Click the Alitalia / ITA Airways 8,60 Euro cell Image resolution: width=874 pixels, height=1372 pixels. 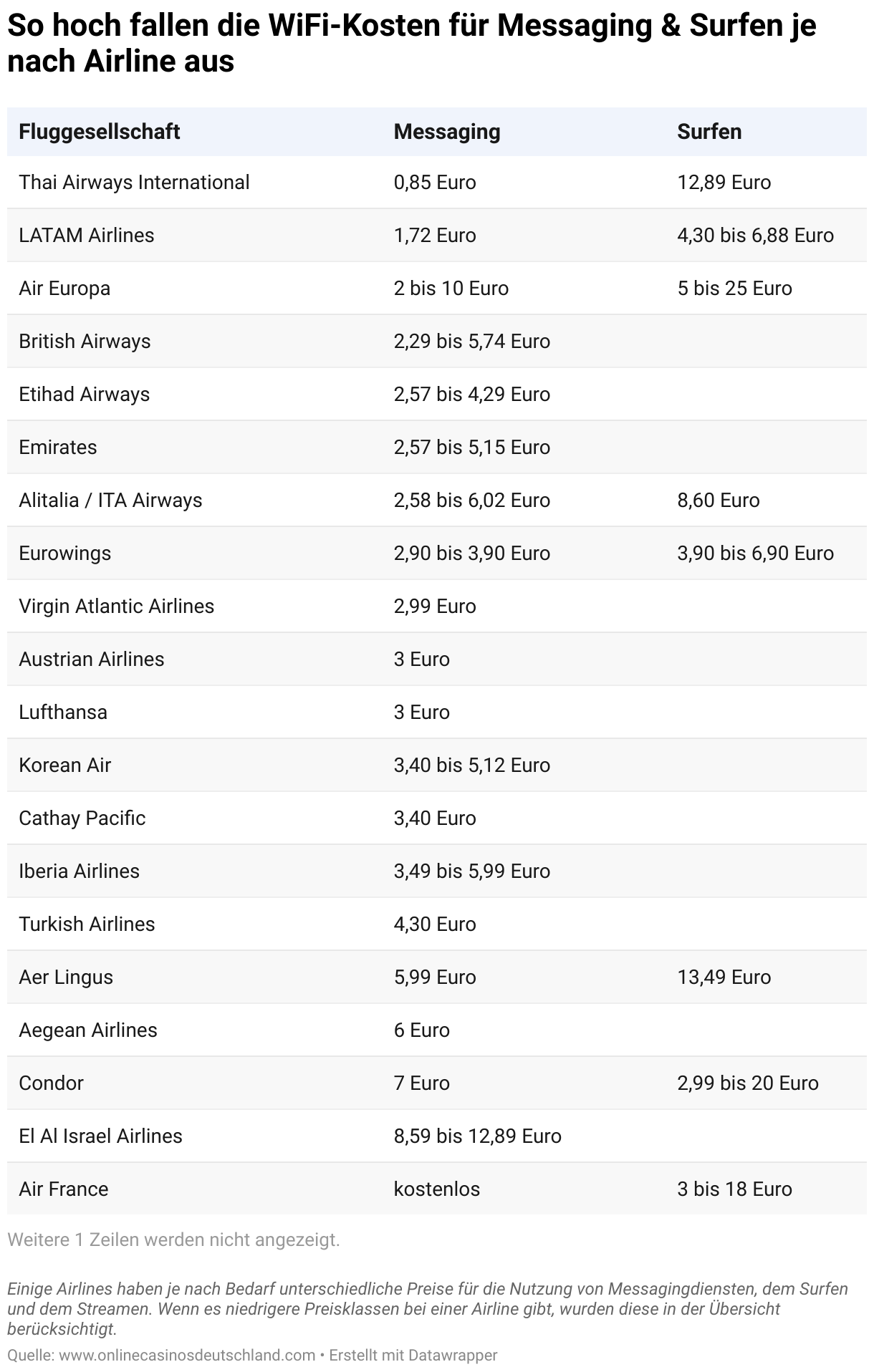[x=718, y=501]
